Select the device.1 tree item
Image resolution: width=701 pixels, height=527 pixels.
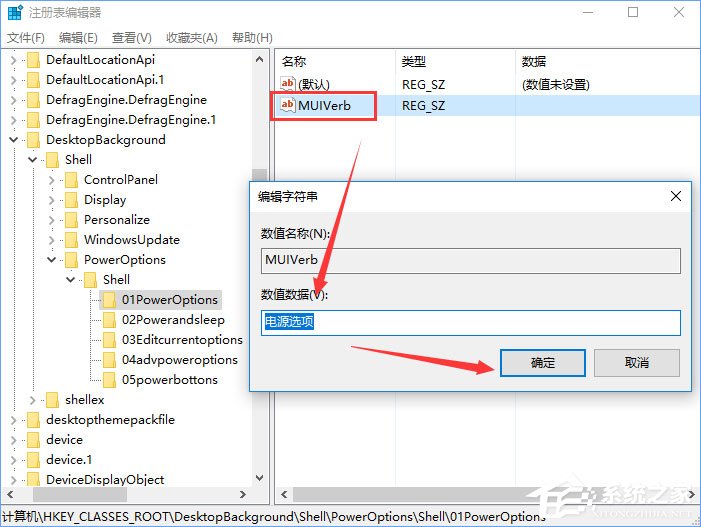pos(69,460)
